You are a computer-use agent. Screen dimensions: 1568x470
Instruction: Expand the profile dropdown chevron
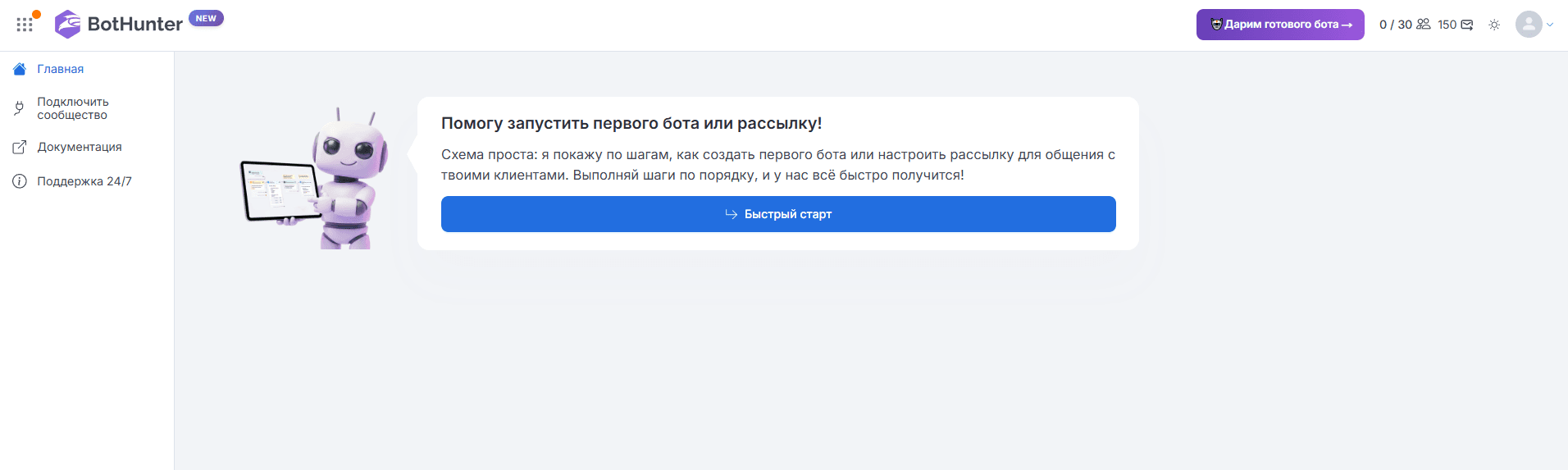(x=1550, y=25)
